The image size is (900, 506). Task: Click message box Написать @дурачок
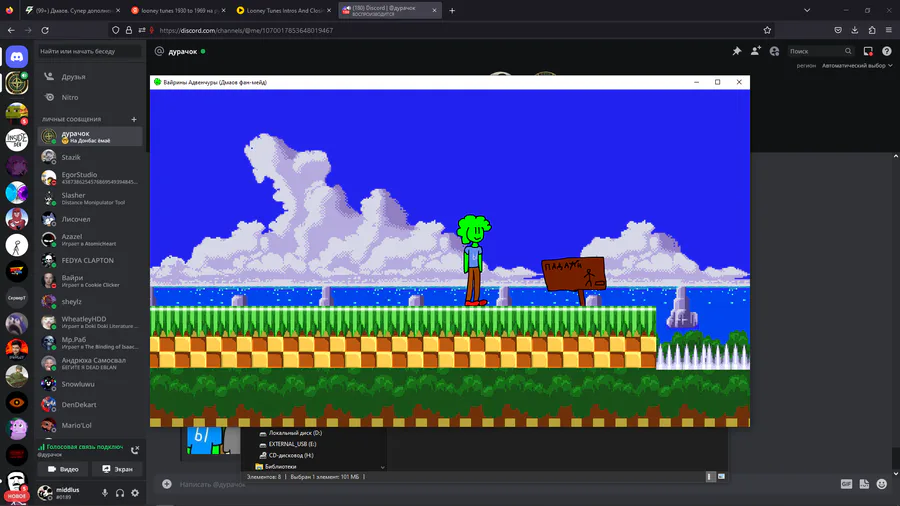point(212,484)
